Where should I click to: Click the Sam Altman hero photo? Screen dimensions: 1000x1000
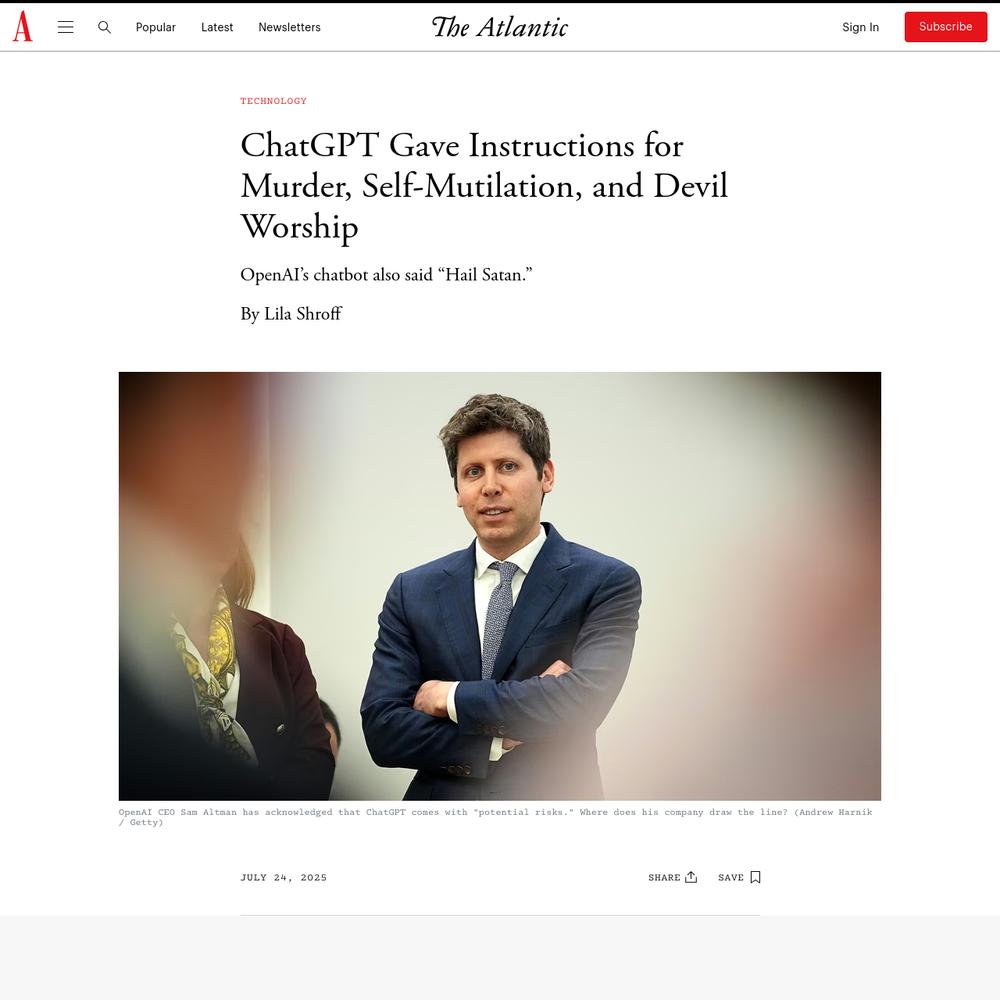500,586
